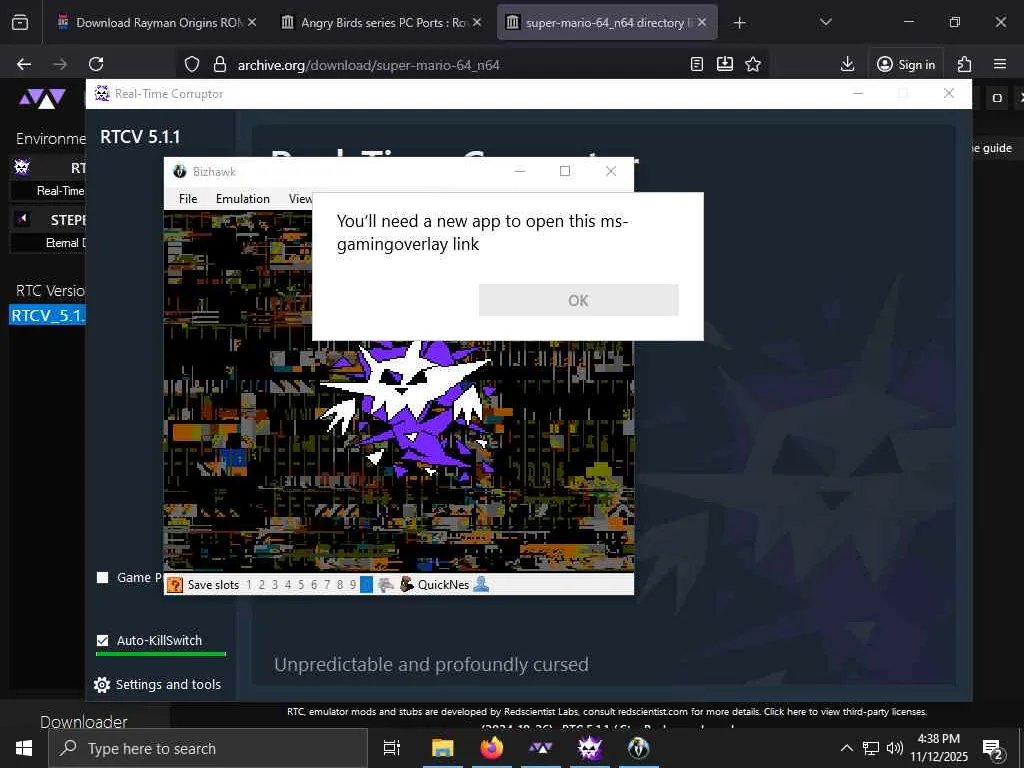This screenshot has width=1024, height=768.
Task: Open the browser downloads panel
Action: click(x=847, y=64)
